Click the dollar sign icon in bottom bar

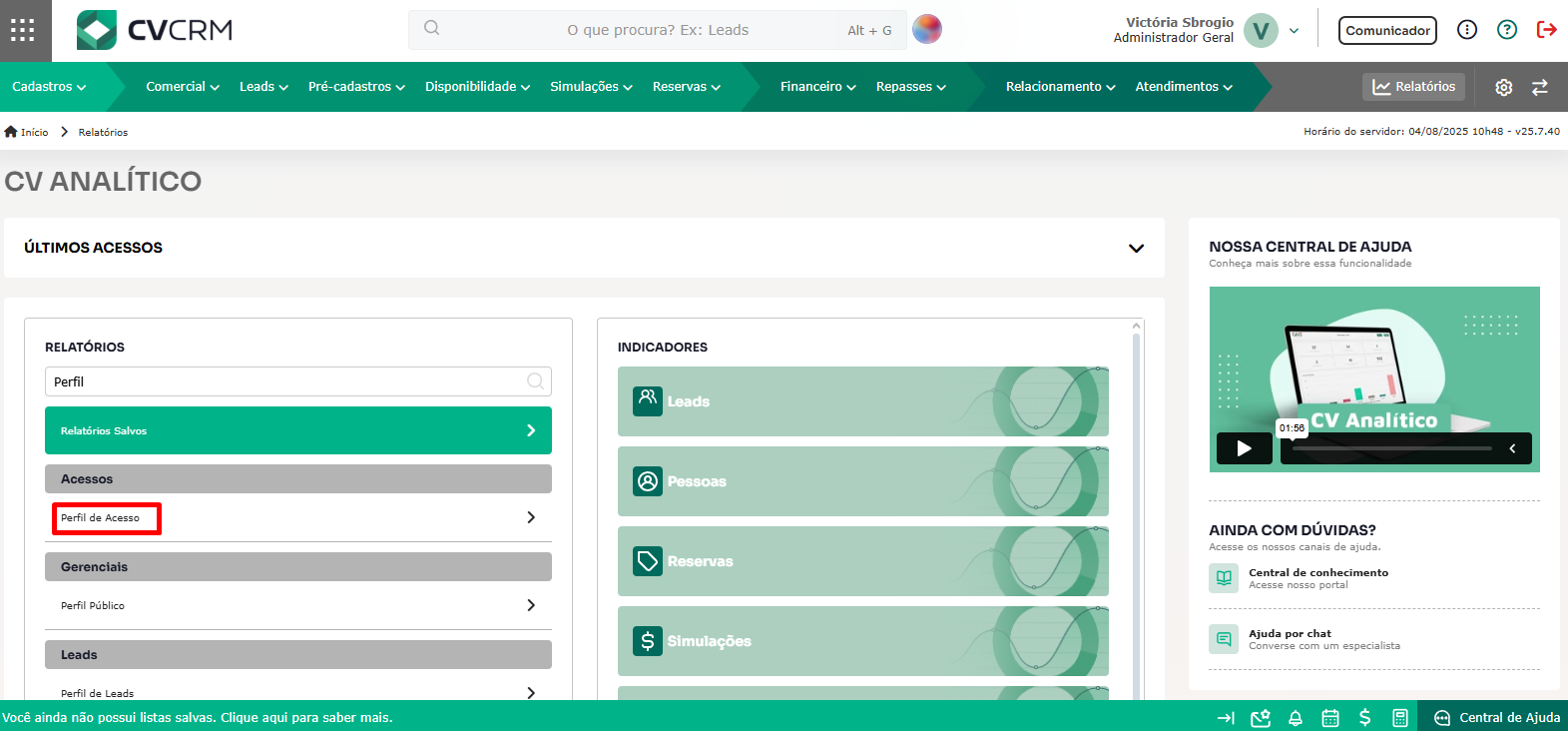[1364, 717]
